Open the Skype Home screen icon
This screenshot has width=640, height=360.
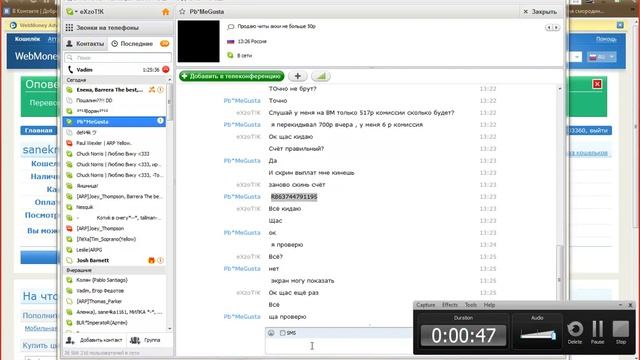pyautogui.click(x=165, y=12)
